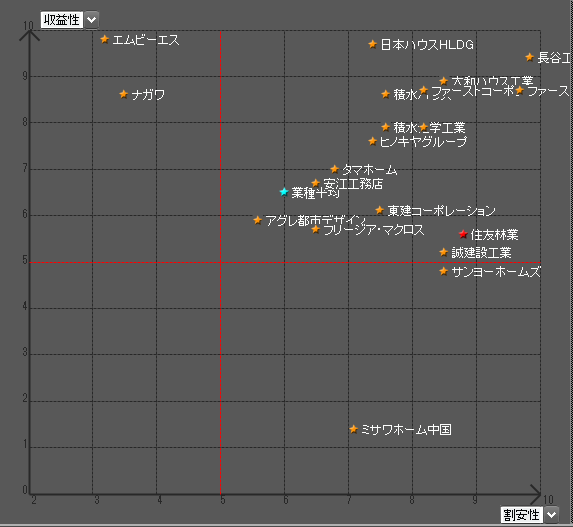
Task: Select the 東建コーポレーション star marker
Action: pyautogui.click(x=380, y=210)
